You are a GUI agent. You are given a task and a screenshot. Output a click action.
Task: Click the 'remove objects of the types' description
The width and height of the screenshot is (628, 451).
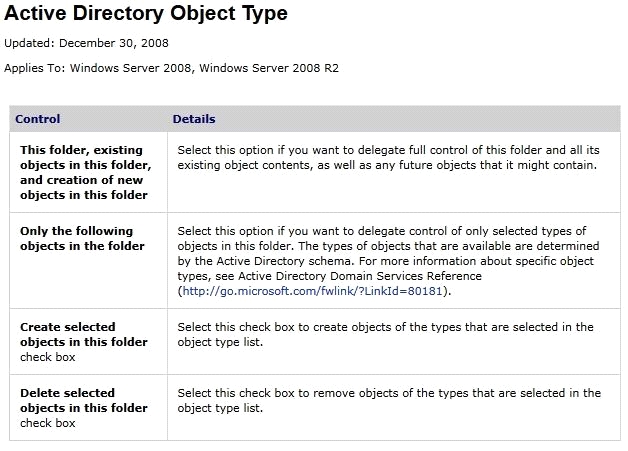(389, 401)
